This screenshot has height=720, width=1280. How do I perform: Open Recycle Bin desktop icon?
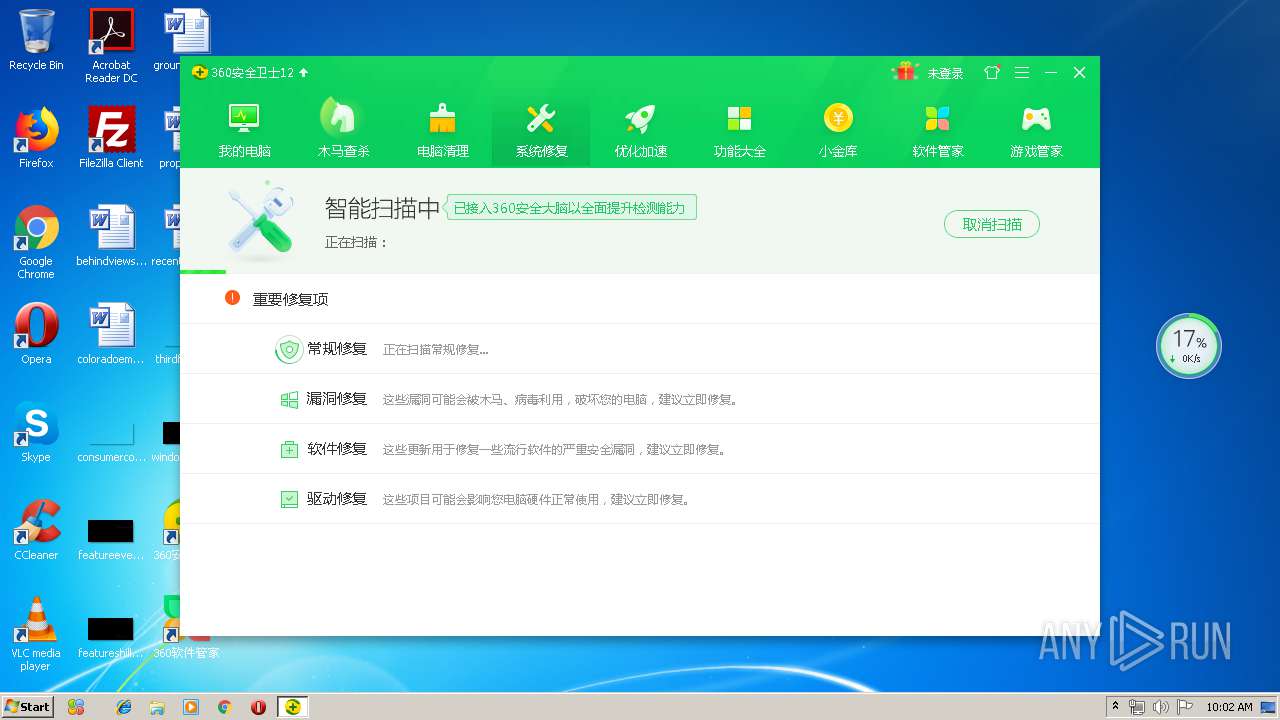[36, 41]
